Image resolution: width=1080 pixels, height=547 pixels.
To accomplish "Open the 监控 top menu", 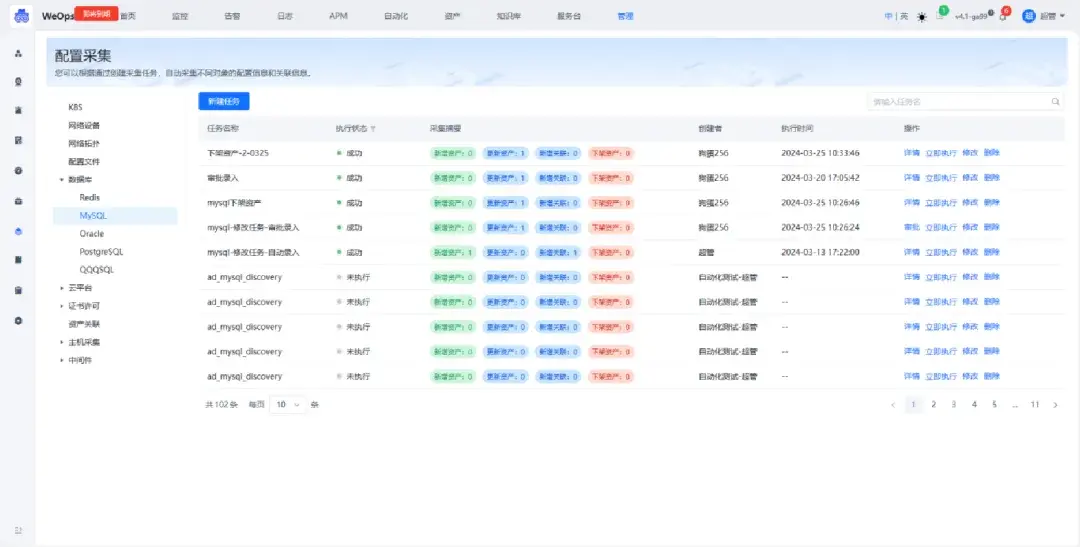I will pyautogui.click(x=180, y=16).
